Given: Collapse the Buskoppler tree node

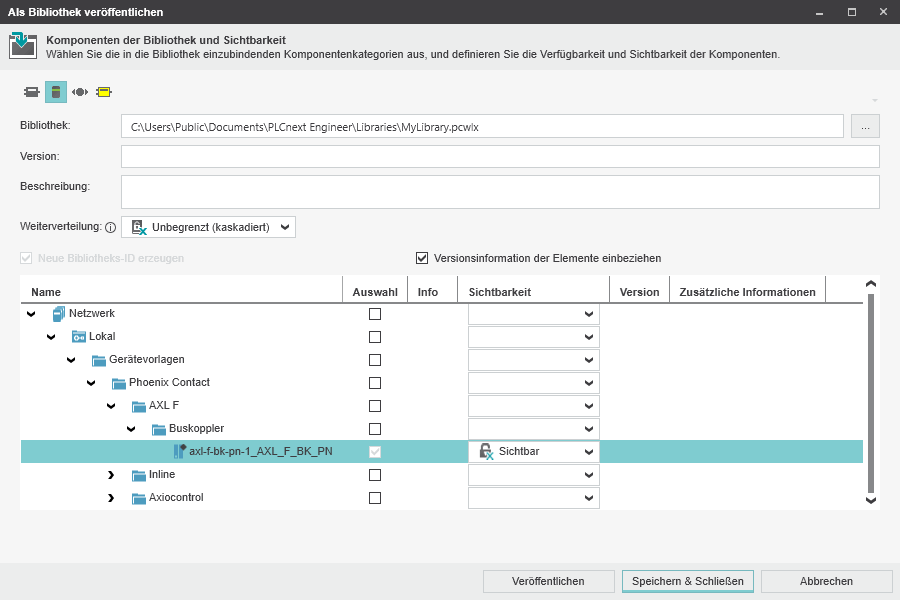Looking at the screenshot, I should coord(131,429).
